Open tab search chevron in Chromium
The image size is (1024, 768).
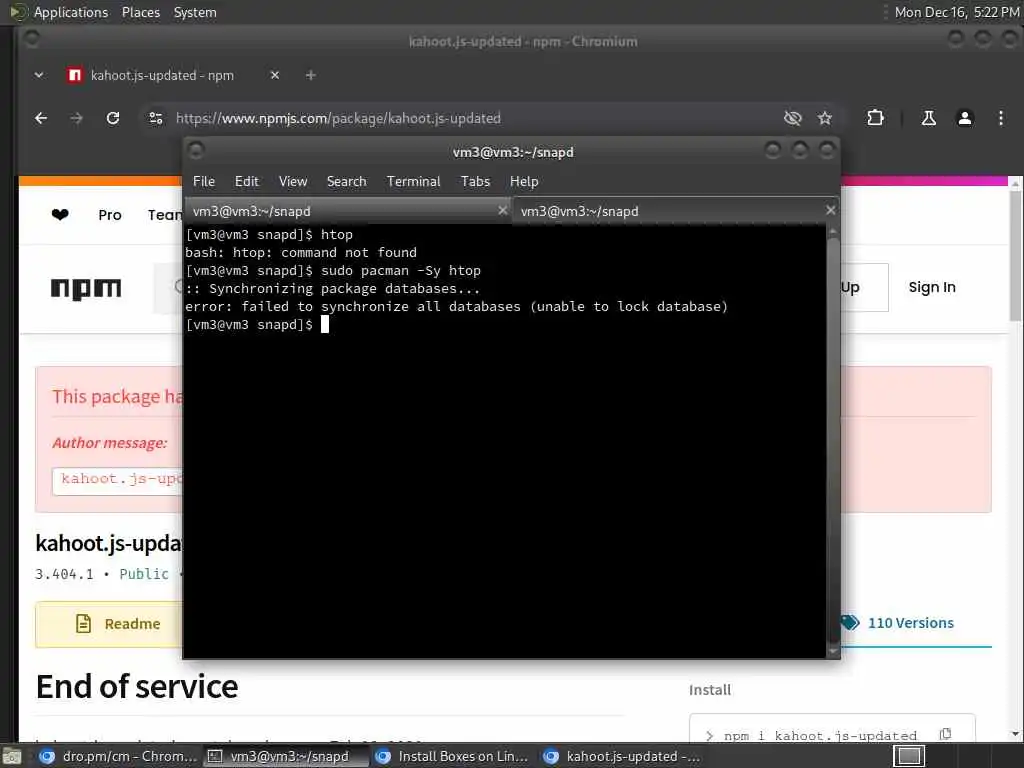pyautogui.click(x=39, y=75)
